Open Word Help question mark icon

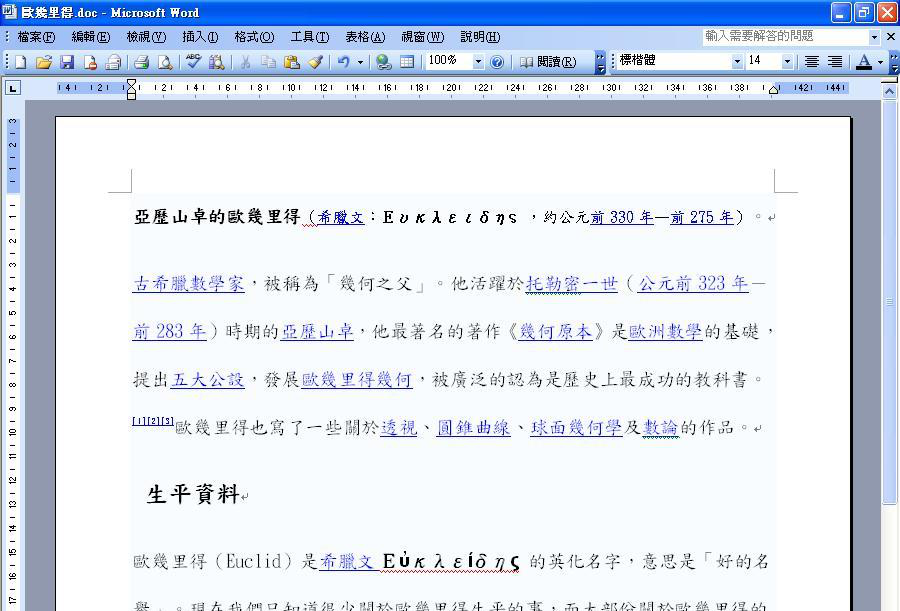497,61
